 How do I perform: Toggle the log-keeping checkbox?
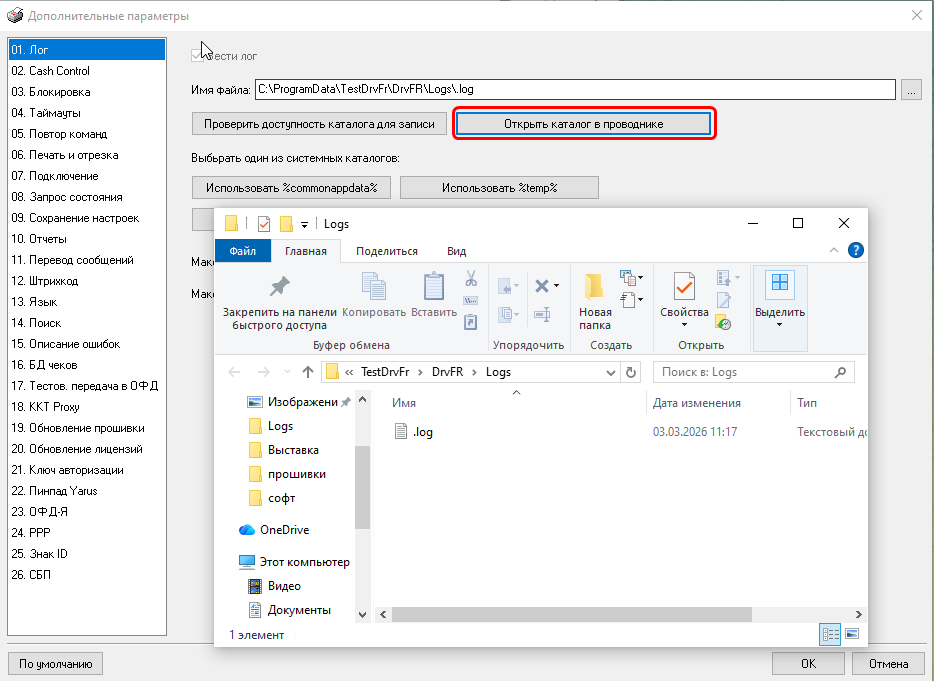point(198,56)
